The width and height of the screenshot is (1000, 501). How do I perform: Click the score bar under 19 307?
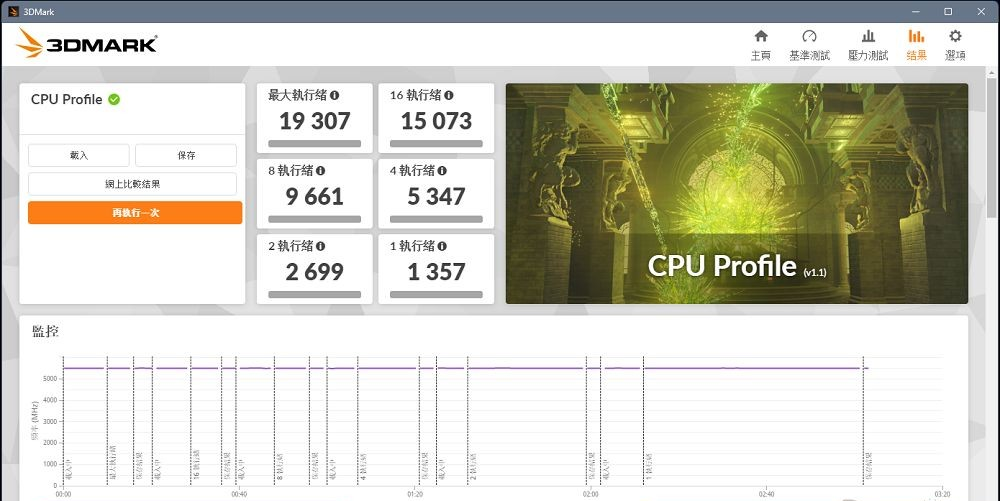coord(314,144)
